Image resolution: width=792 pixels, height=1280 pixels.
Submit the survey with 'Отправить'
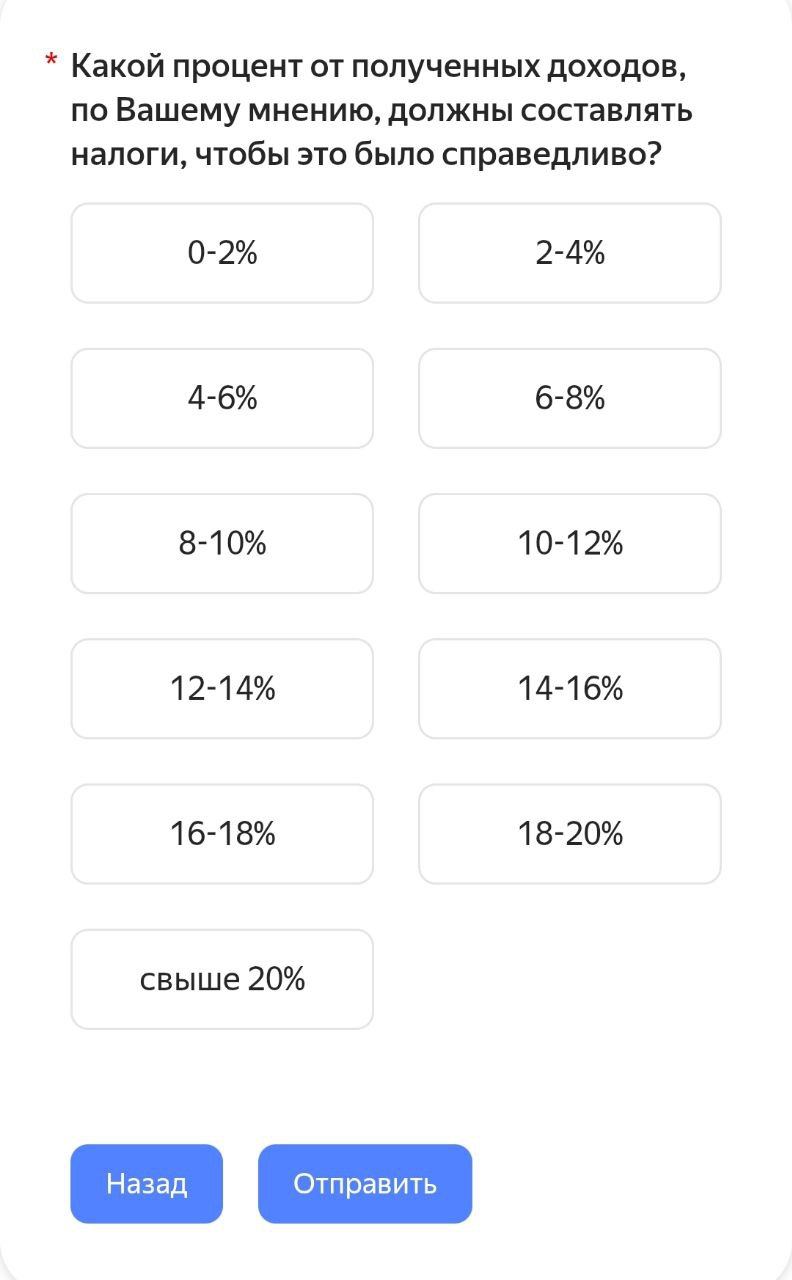365,1184
